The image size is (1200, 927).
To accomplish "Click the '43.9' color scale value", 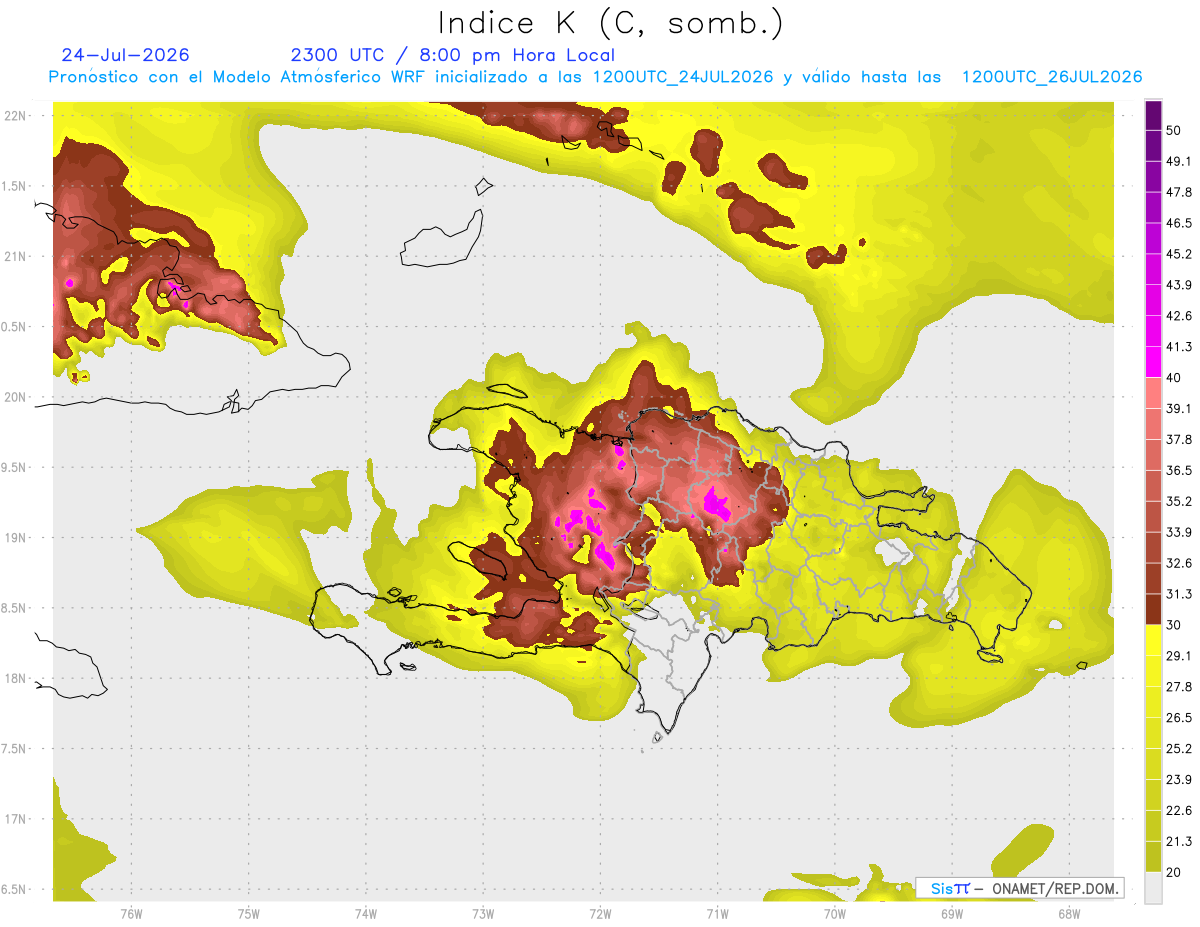I will point(1178,285).
